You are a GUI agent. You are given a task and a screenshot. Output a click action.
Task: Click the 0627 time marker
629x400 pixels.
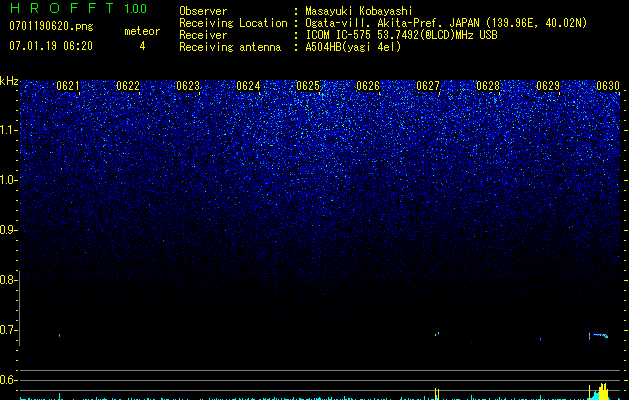428,86
